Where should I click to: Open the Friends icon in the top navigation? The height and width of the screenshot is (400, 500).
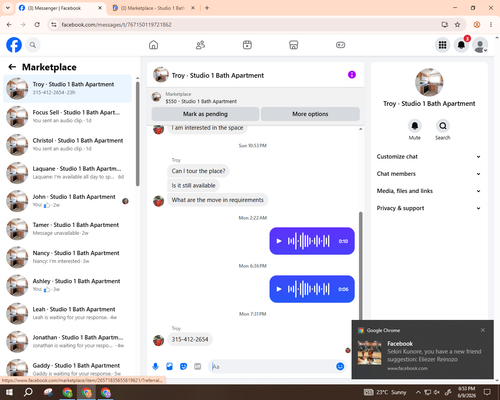pyautogui.click(x=200, y=45)
